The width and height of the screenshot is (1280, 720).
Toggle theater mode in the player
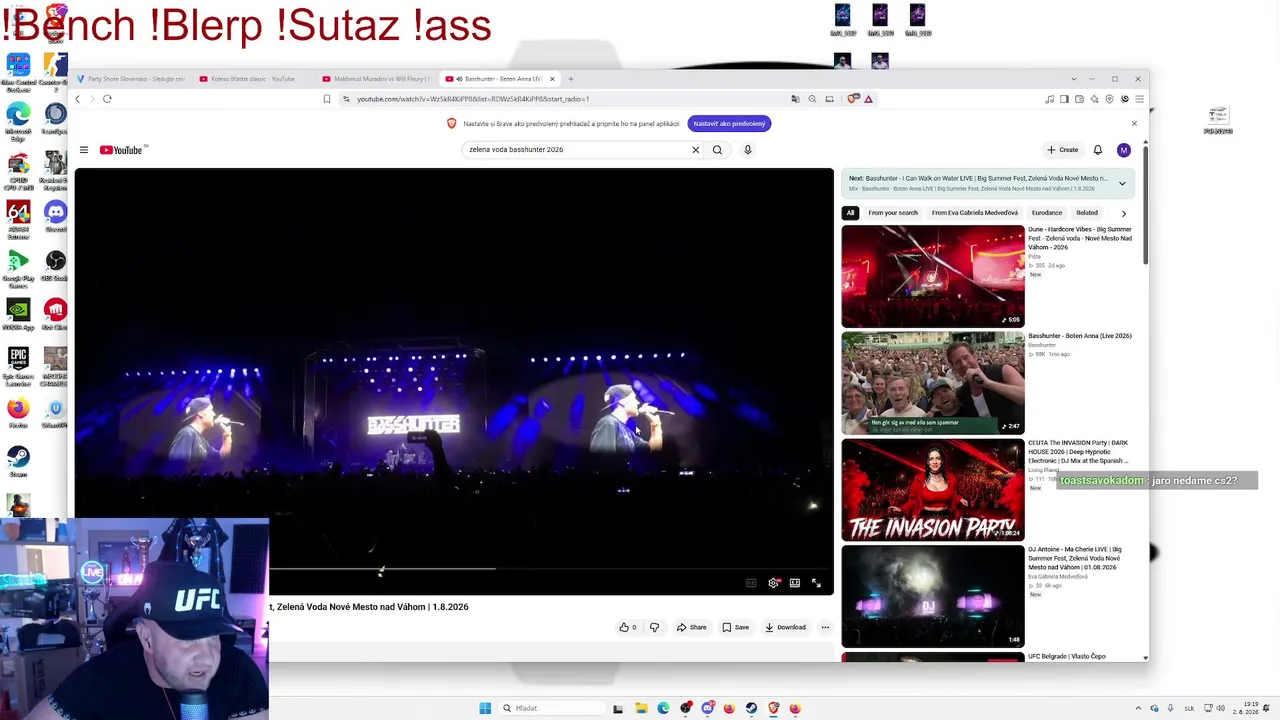[x=795, y=583]
